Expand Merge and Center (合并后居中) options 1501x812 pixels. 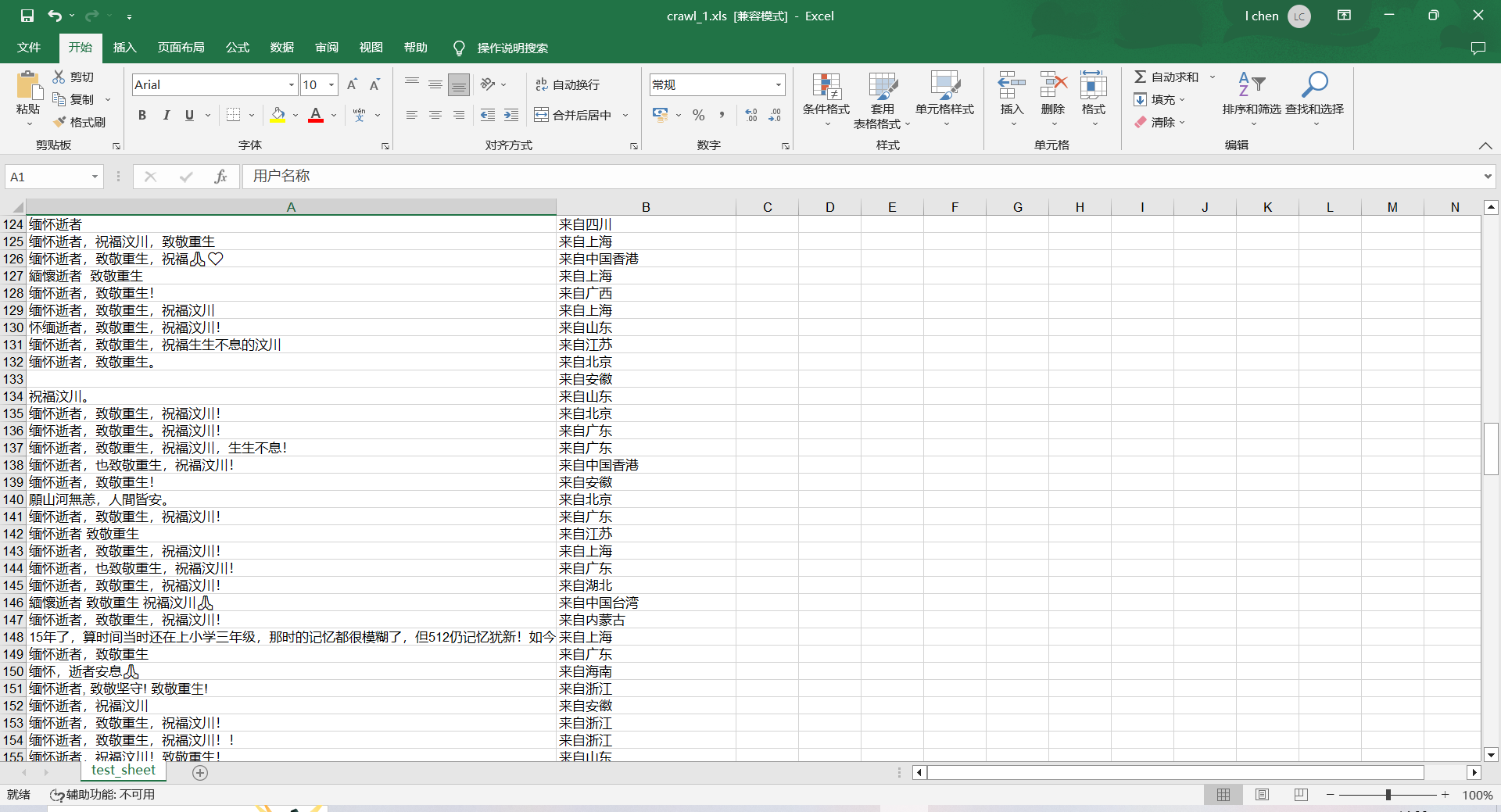tap(625, 115)
